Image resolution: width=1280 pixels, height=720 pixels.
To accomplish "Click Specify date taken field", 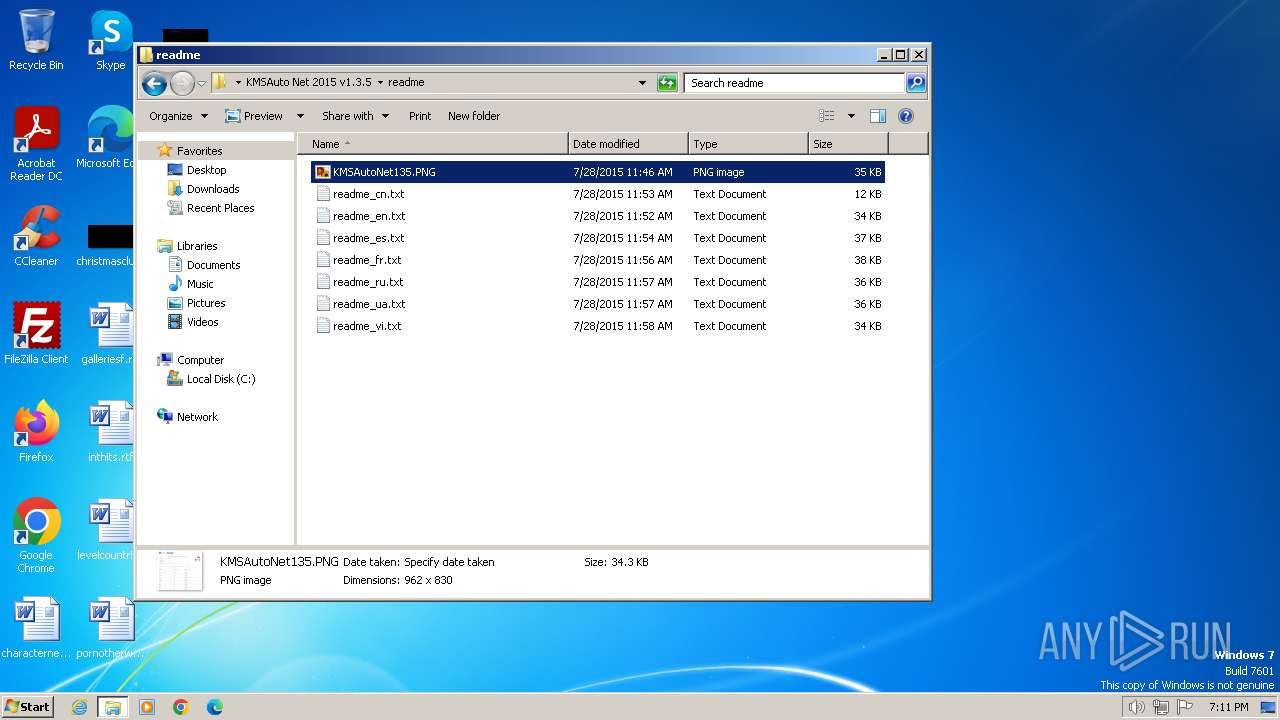I will coord(449,562).
